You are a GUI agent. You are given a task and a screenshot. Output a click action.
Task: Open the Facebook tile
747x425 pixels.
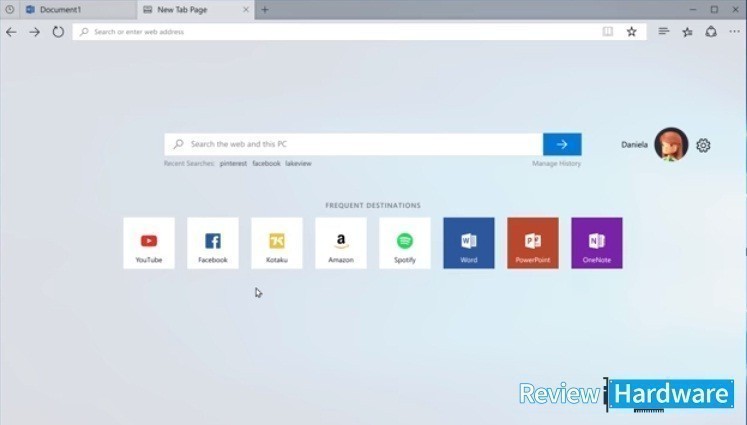pos(213,243)
